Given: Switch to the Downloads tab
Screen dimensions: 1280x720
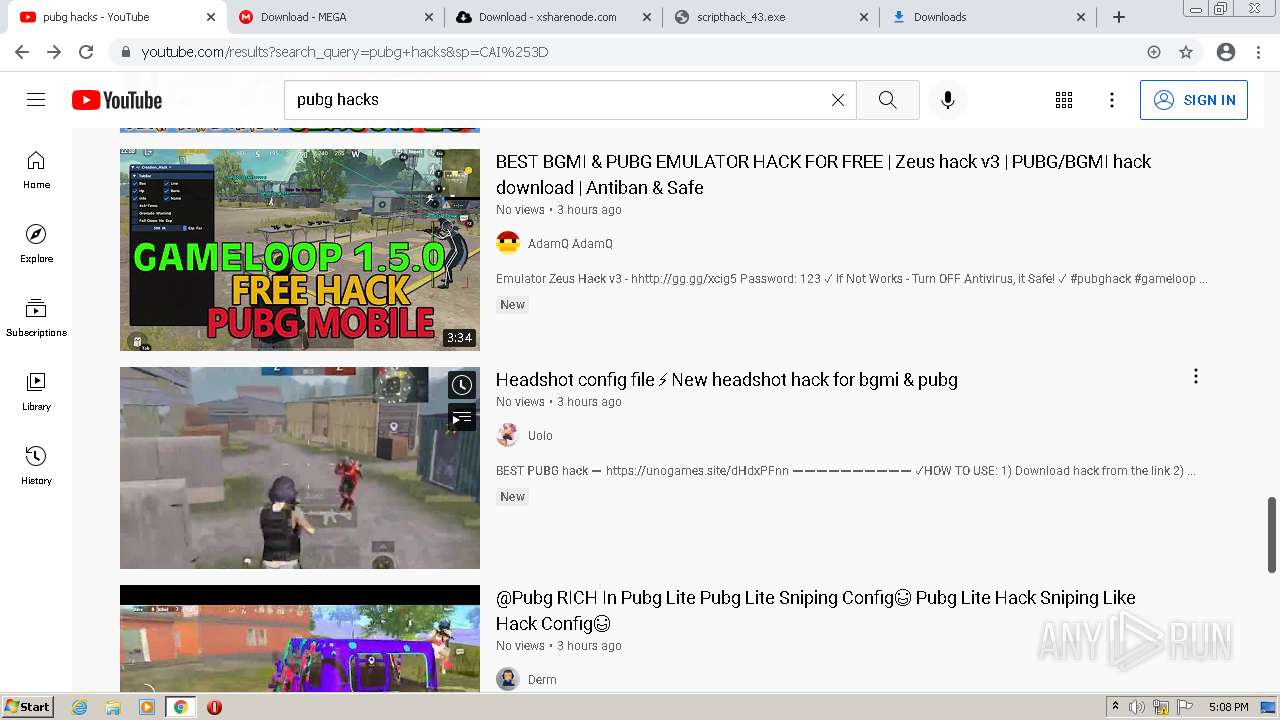Looking at the screenshot, I should [988, 17].
